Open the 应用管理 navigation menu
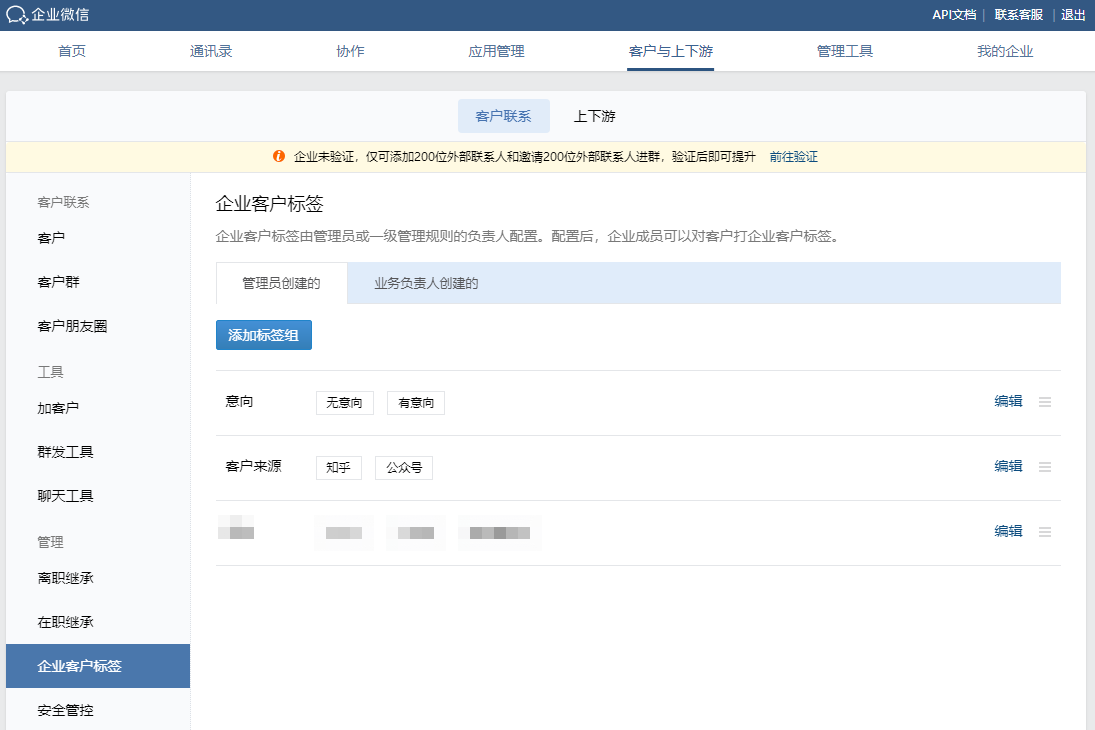The image size is (1095, 730). (x=496, y=52)
